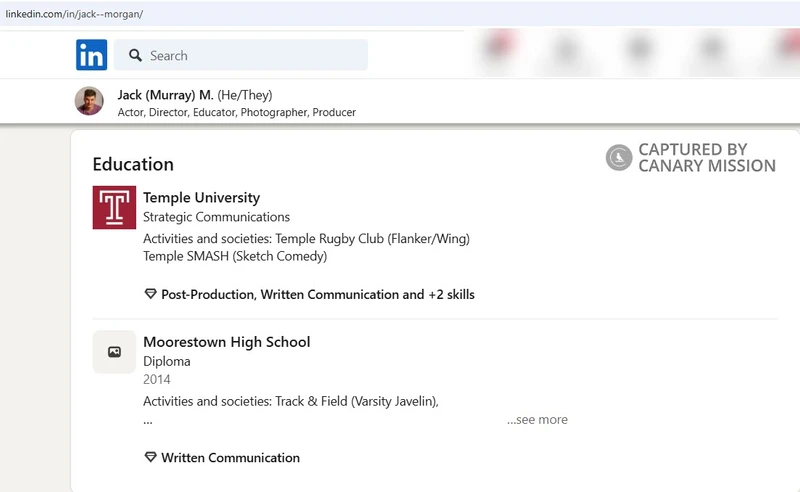The image size is (800, 492).
Task: Focus the Search input field
Action: (x=240, y=55)
